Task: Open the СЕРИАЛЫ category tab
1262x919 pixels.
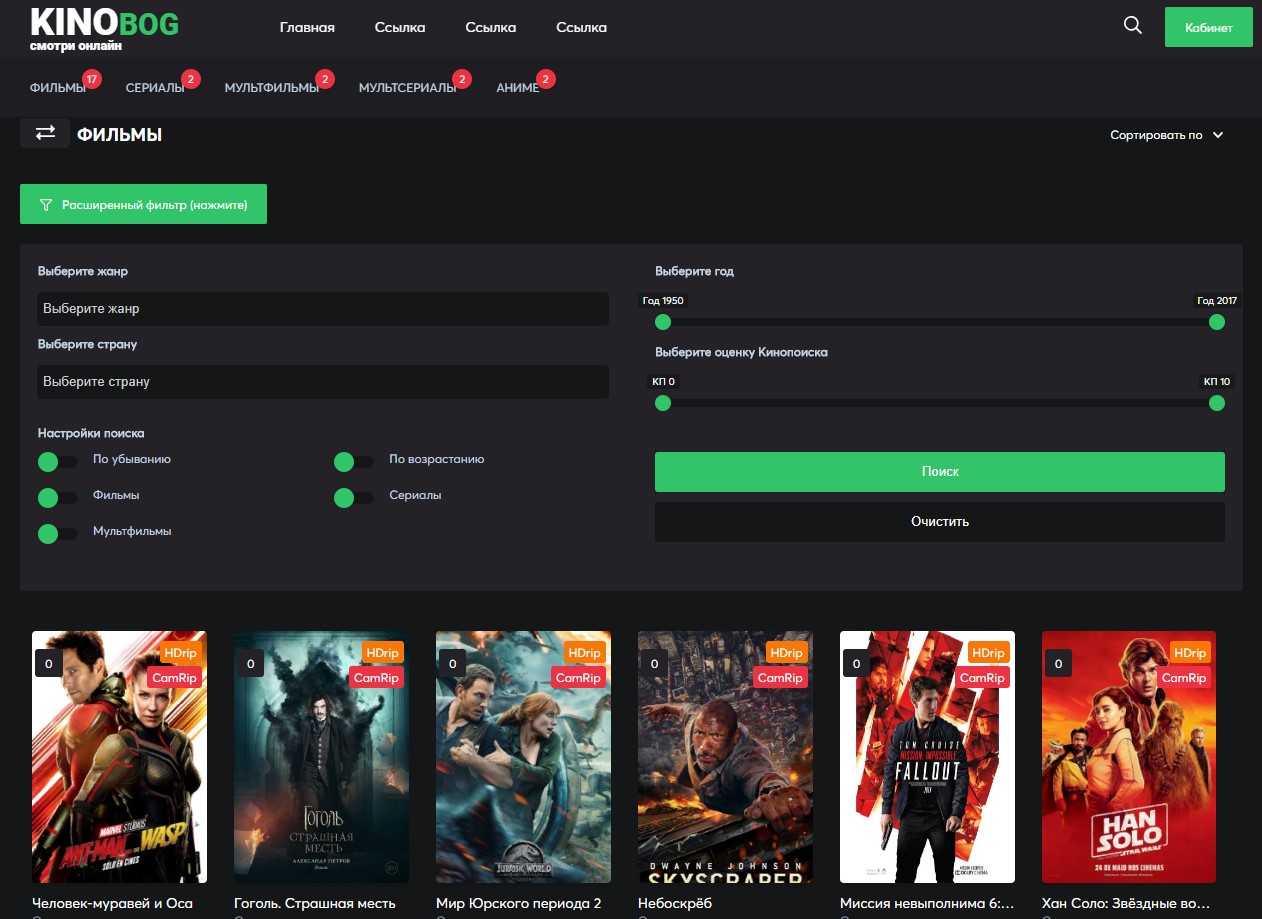Action: tap(155, 88)
